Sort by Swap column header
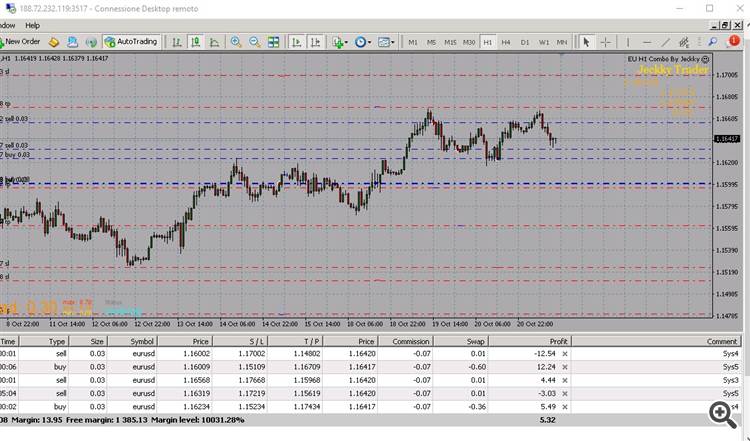Image resolution: width=750 pixels, height=441 pixels. click(x=461, y=341)
